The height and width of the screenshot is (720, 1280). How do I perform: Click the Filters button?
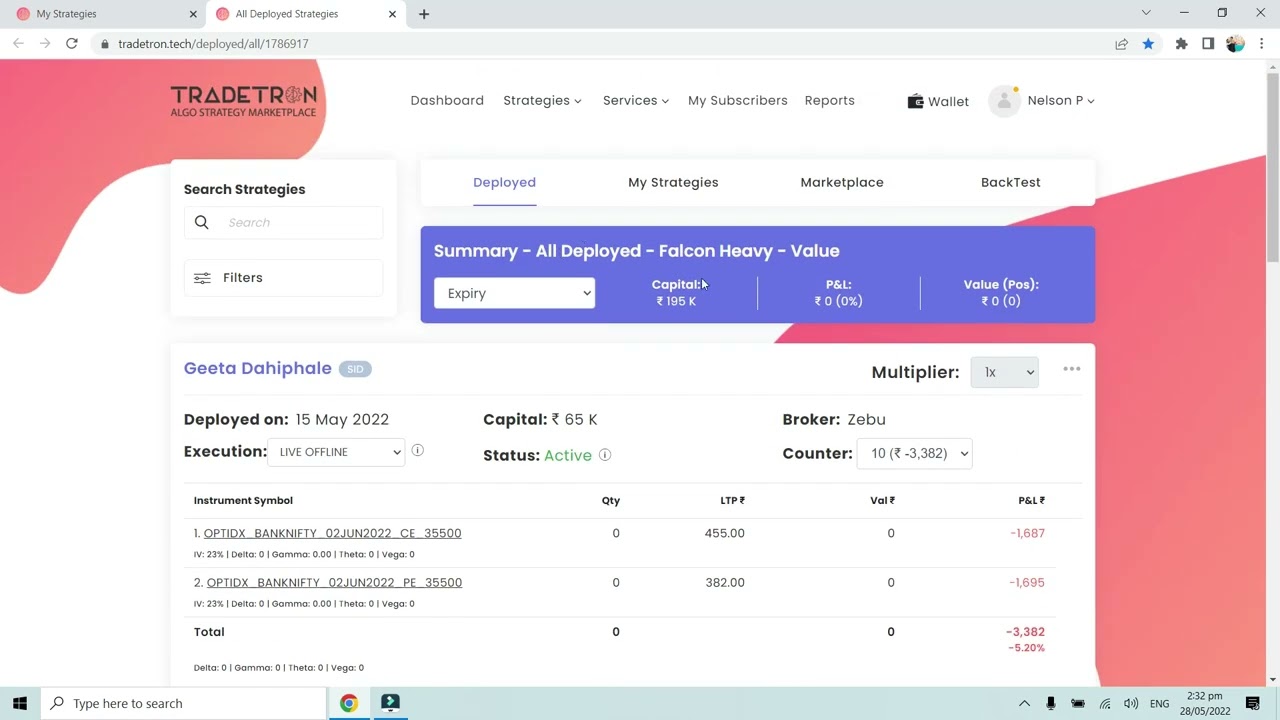284,278
